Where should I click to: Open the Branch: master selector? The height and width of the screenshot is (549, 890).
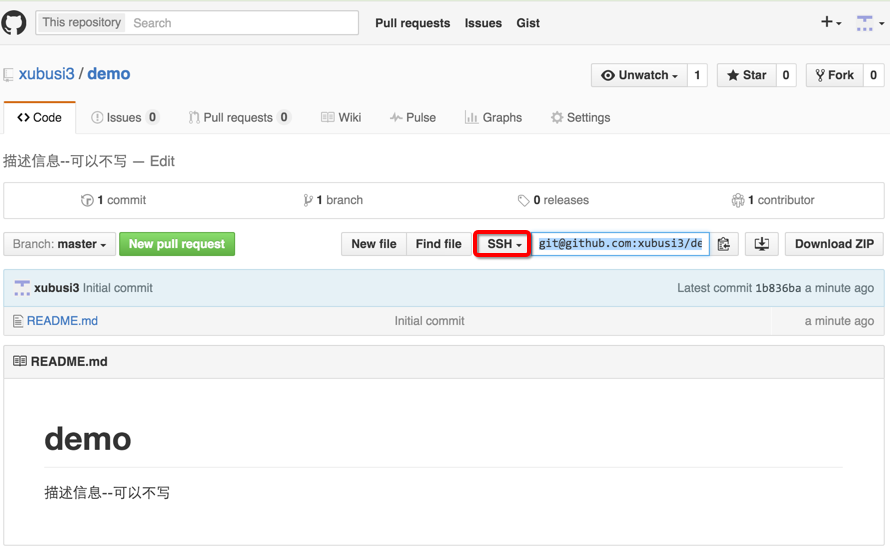(x=60, y=244)
